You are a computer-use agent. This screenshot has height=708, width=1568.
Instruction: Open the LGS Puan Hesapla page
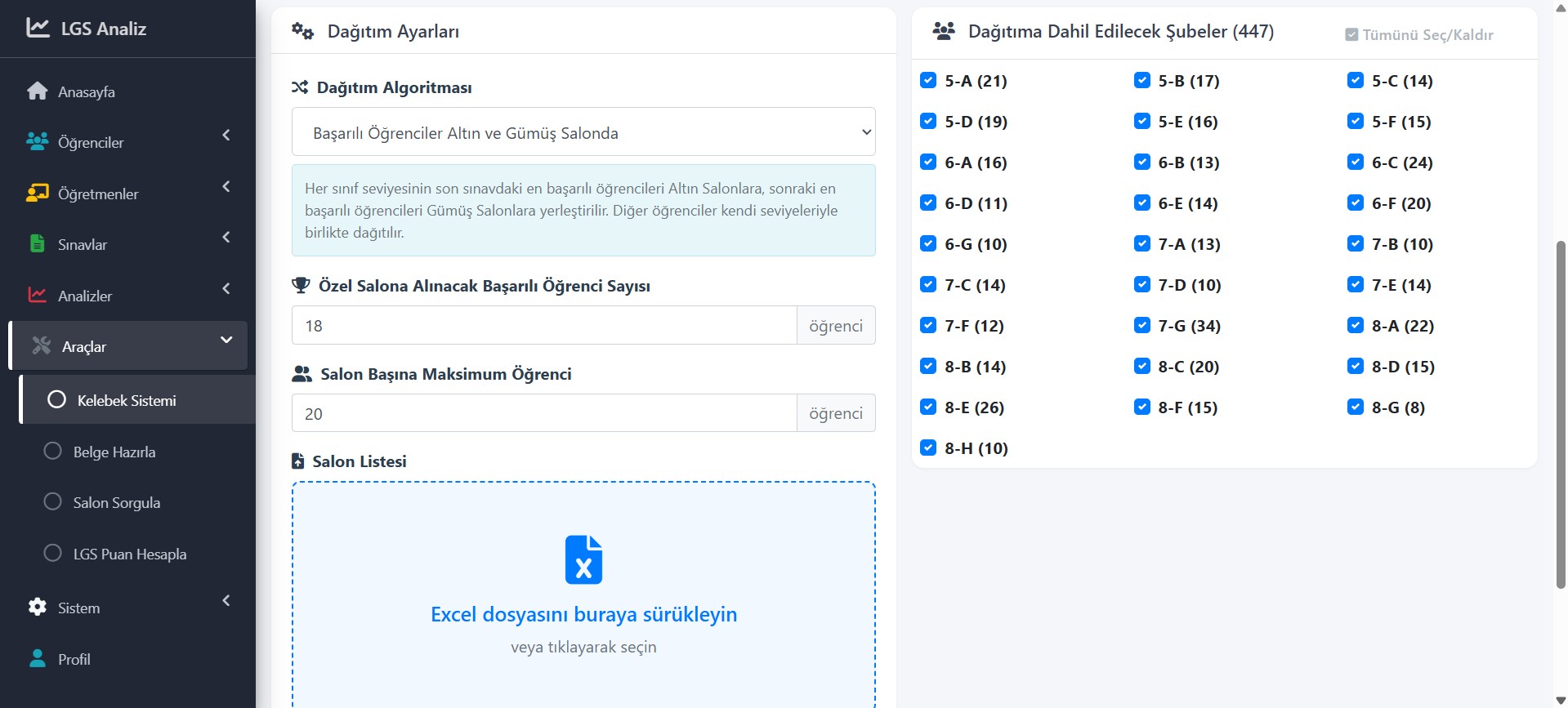pyautogui.click(x=130, y=554)
